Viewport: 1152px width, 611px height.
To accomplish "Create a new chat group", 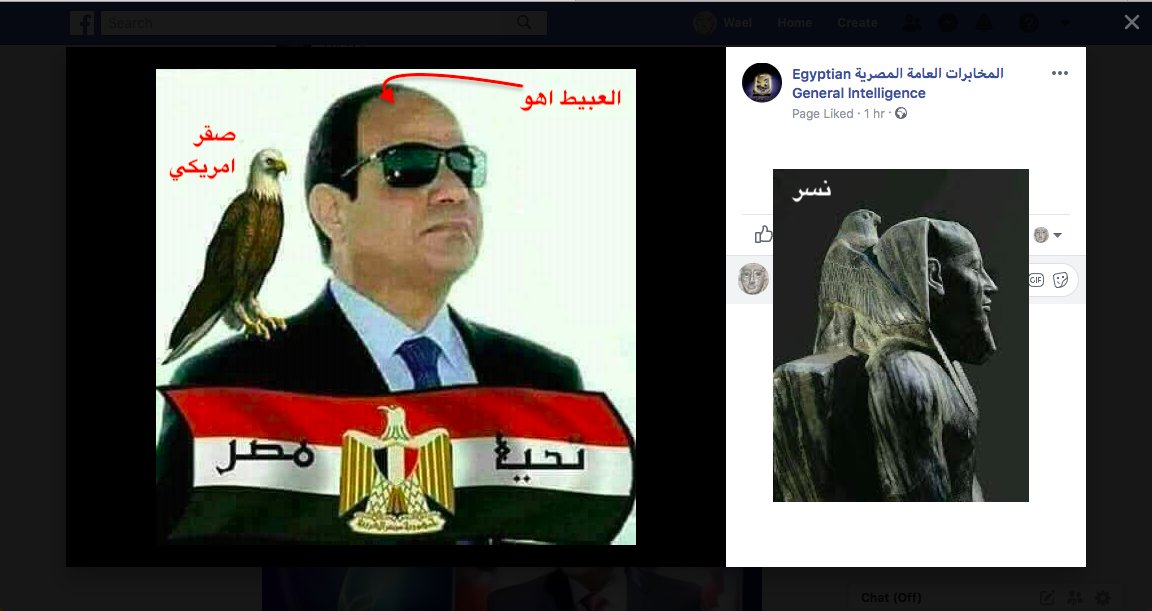I will point(1075,598).
